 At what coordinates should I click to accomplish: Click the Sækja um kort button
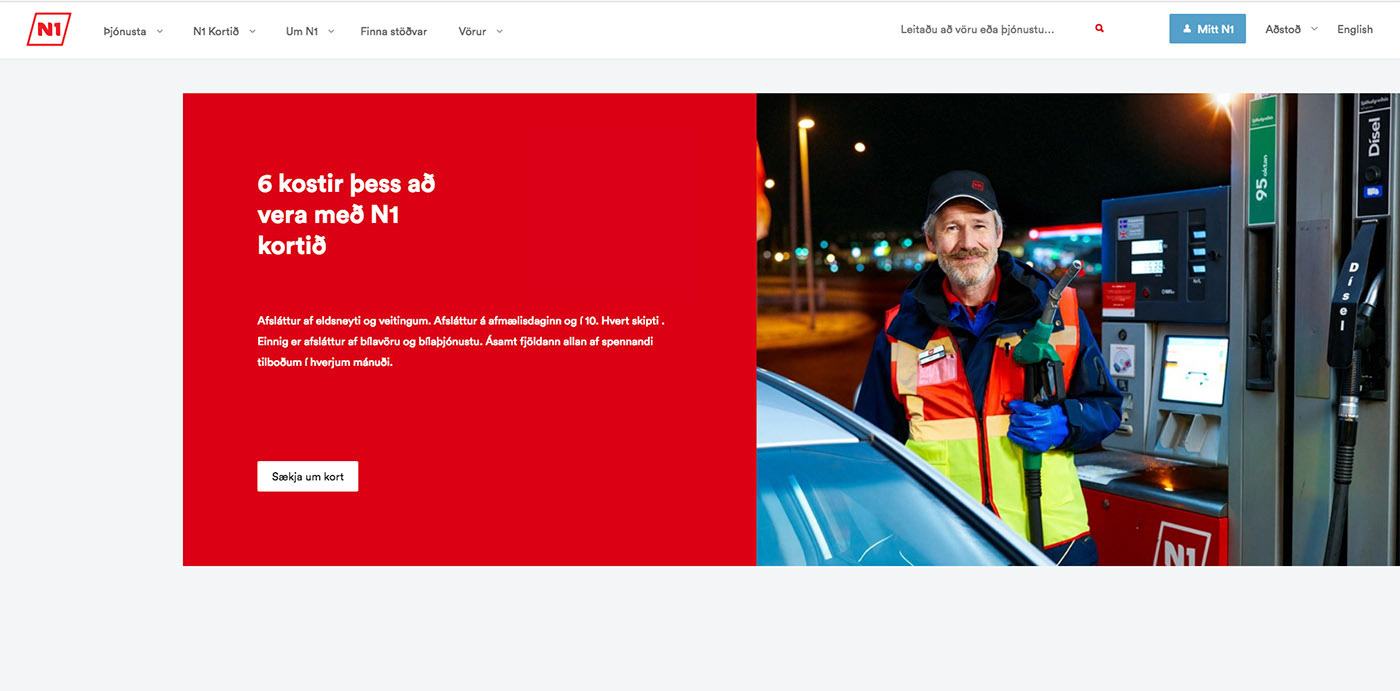click(x=308, y=476)
